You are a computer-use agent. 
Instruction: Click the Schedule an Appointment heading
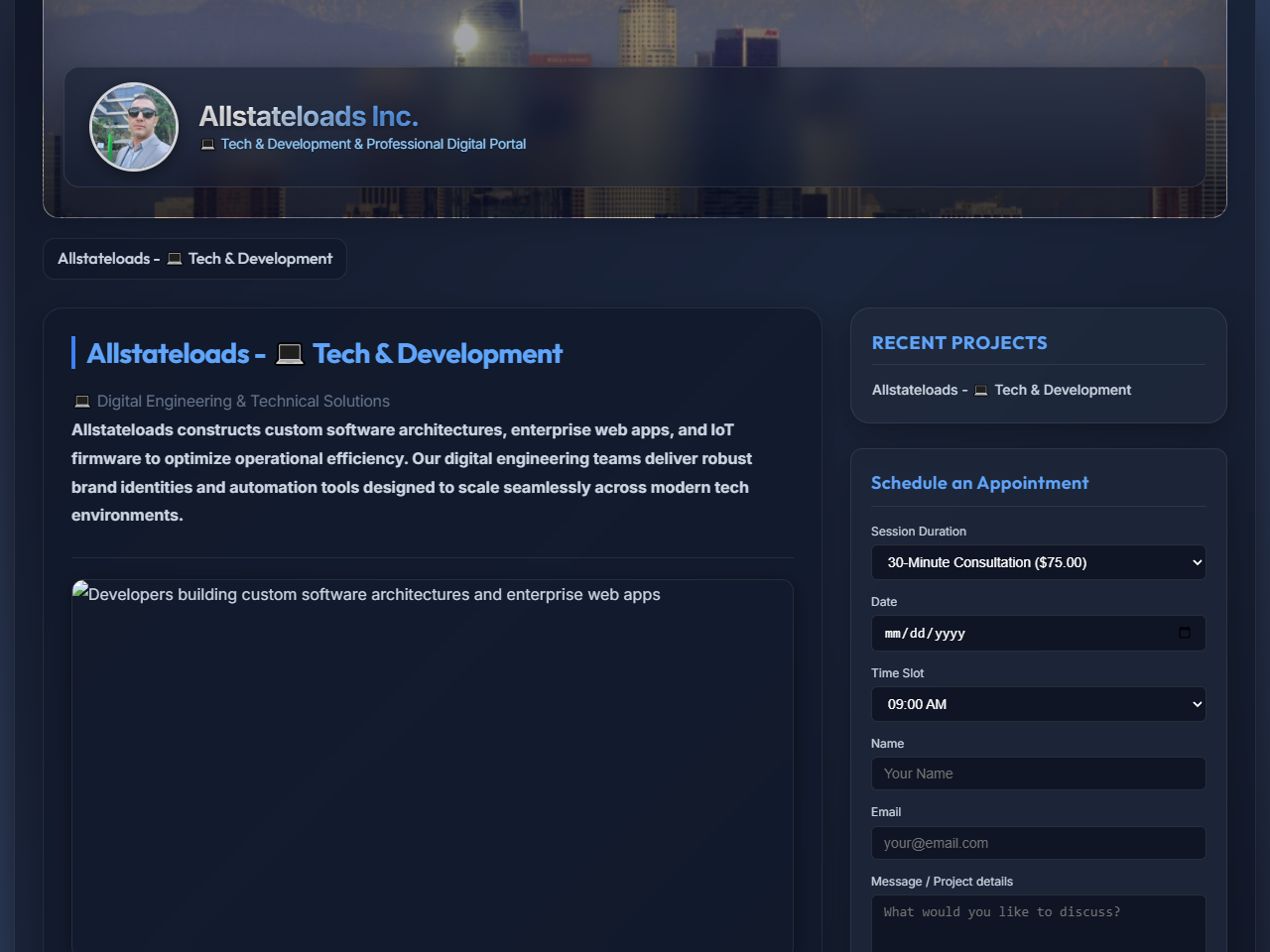pos(979,483)
